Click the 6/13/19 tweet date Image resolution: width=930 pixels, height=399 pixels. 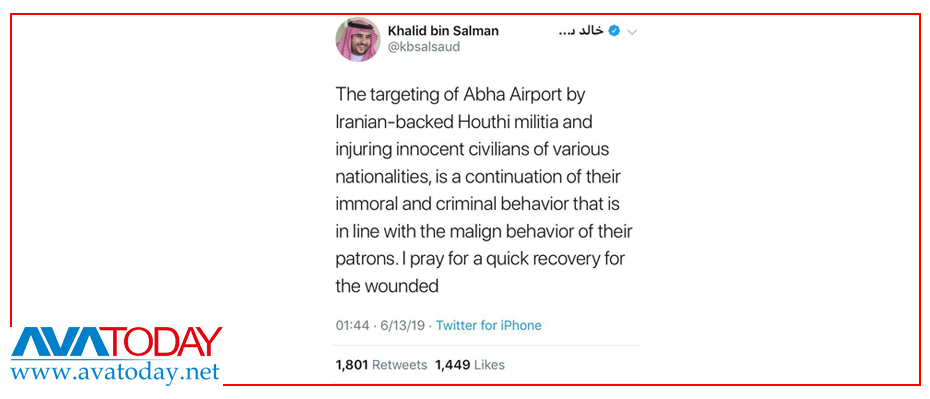tap(405, 325)
